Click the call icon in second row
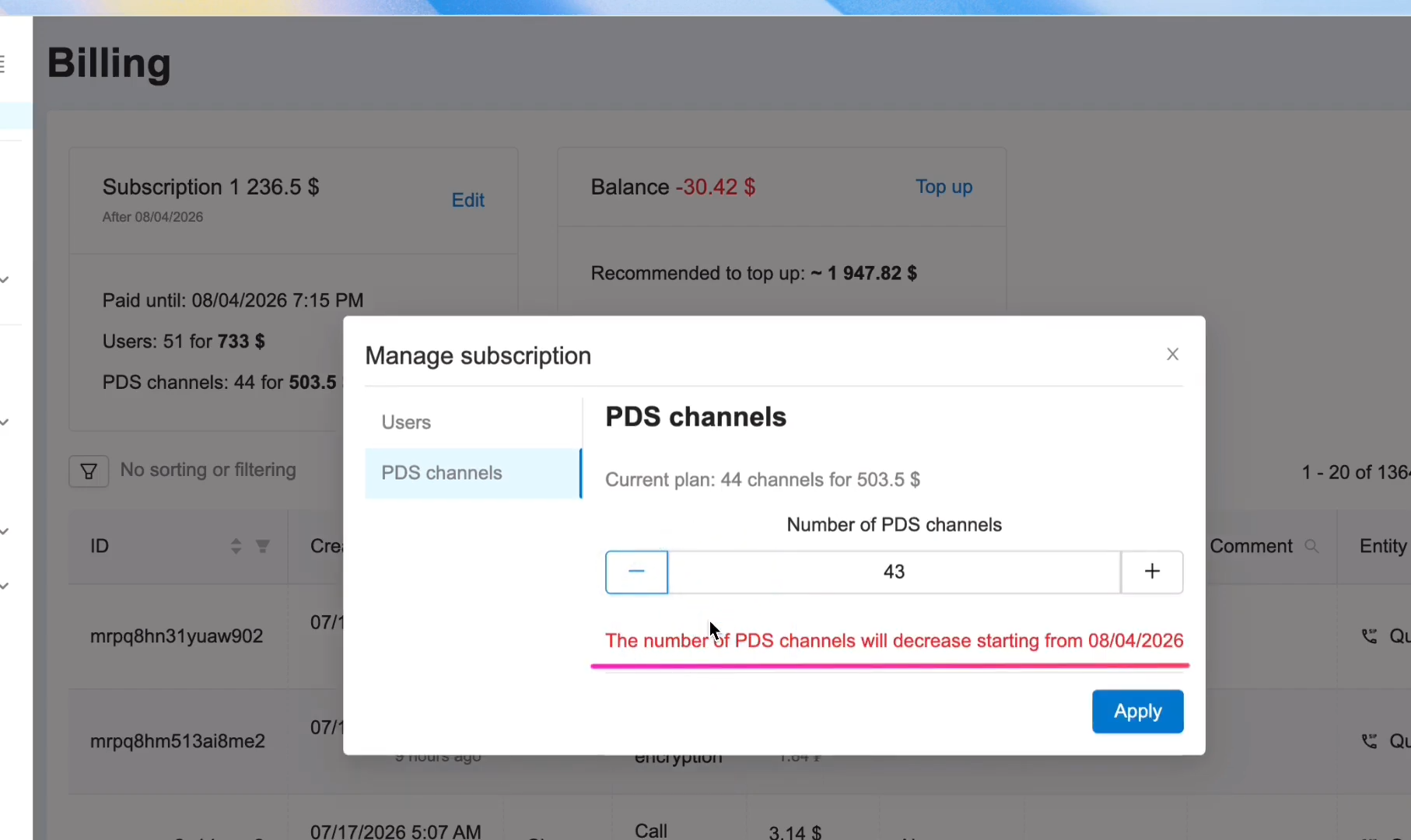Screen dimensions: 1411x840 point(1369,741)
